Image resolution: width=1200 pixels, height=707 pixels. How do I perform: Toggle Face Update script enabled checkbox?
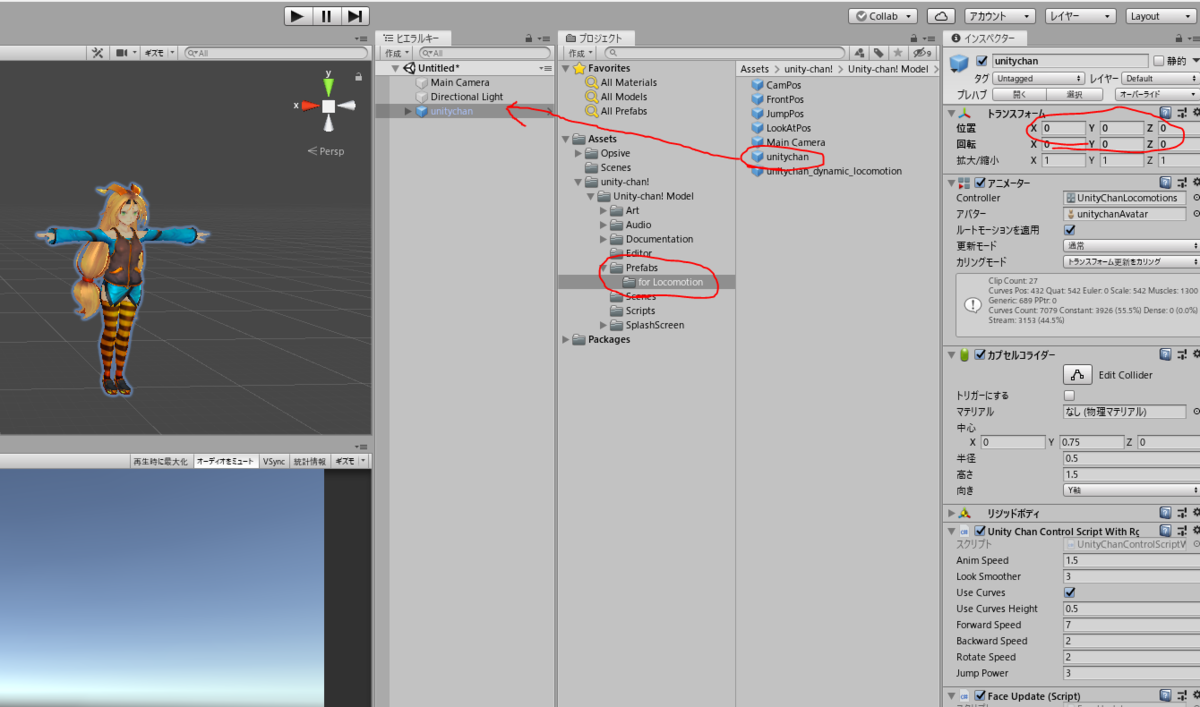click(979, 696)
